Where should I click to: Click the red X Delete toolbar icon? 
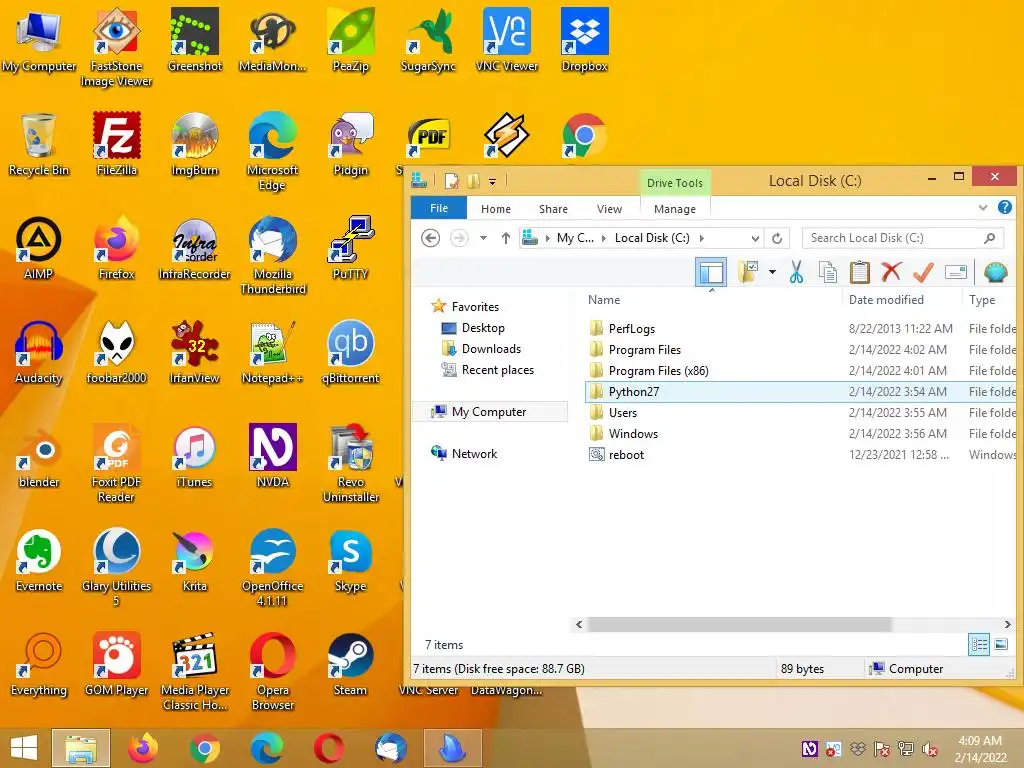[891, 272]
